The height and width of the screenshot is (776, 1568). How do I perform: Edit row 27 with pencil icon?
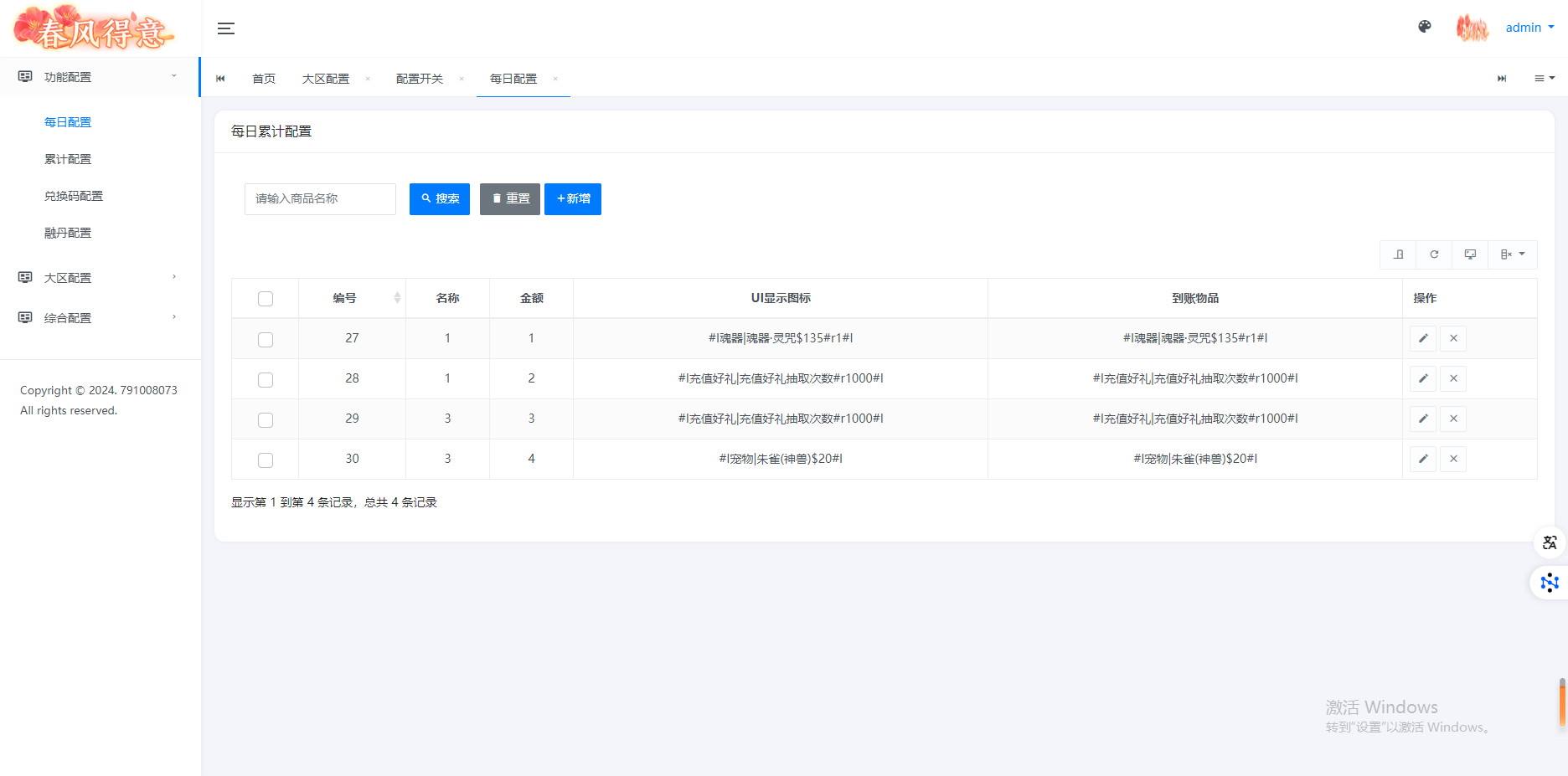[x=1423, y=338]
